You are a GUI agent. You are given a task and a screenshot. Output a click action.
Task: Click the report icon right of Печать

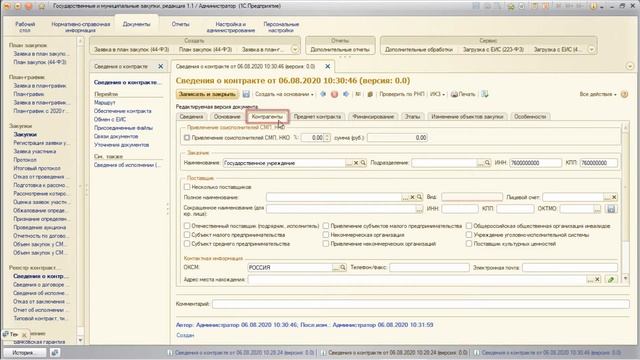(484, 94)
